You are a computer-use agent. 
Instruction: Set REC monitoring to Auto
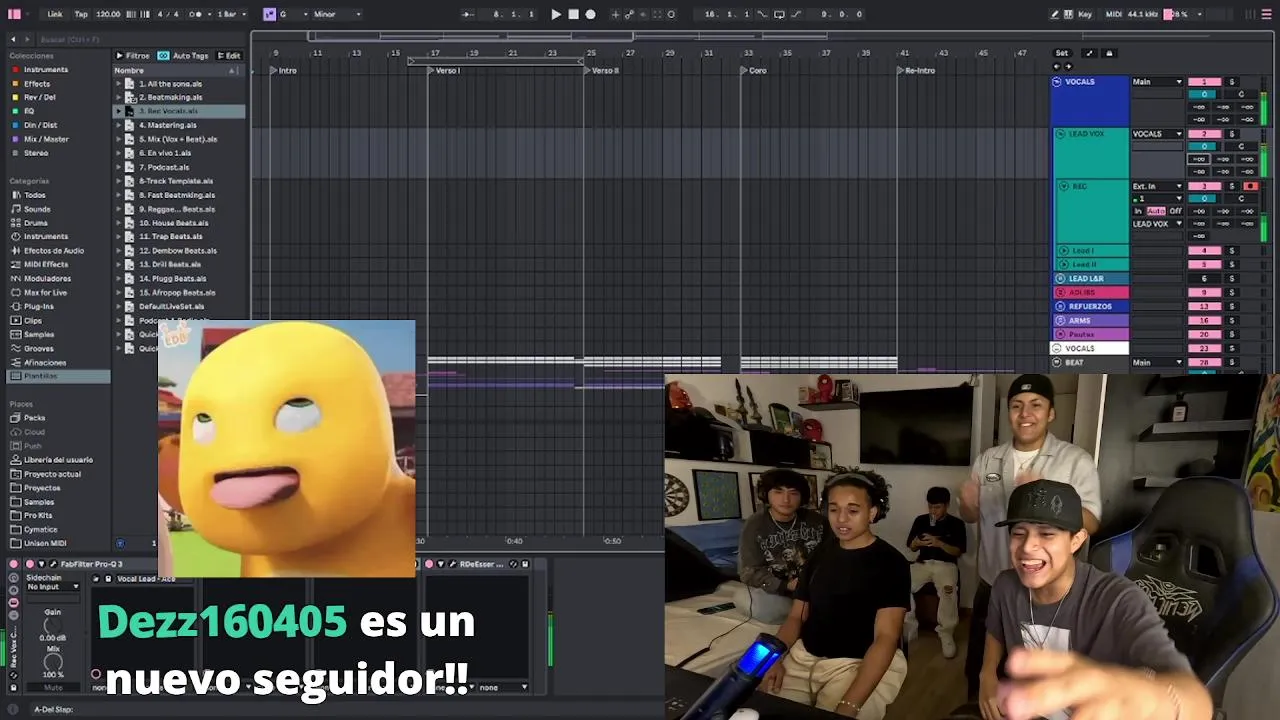click(x=1156, y=211)
